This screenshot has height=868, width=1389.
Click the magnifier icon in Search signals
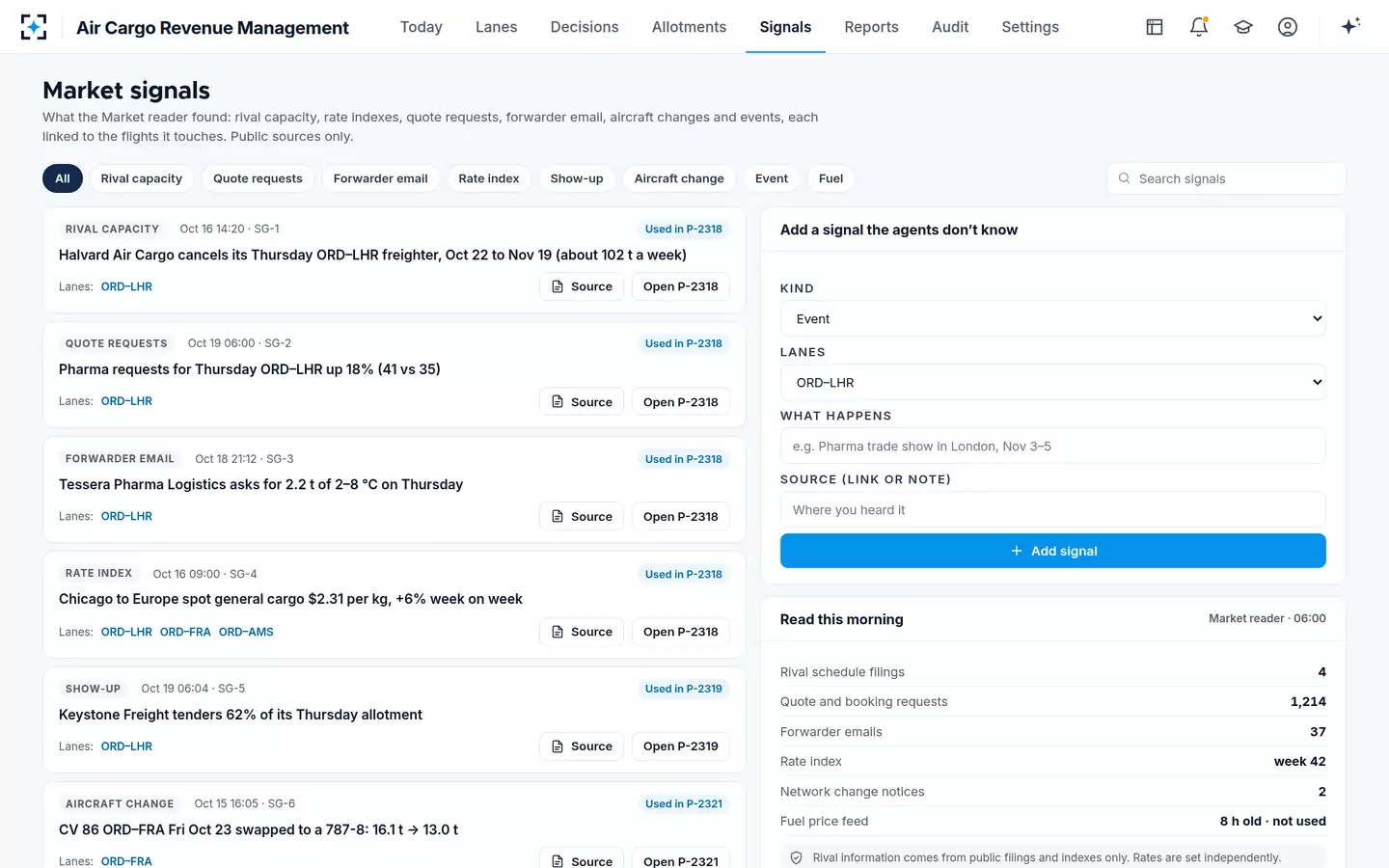coord(1124,178)
